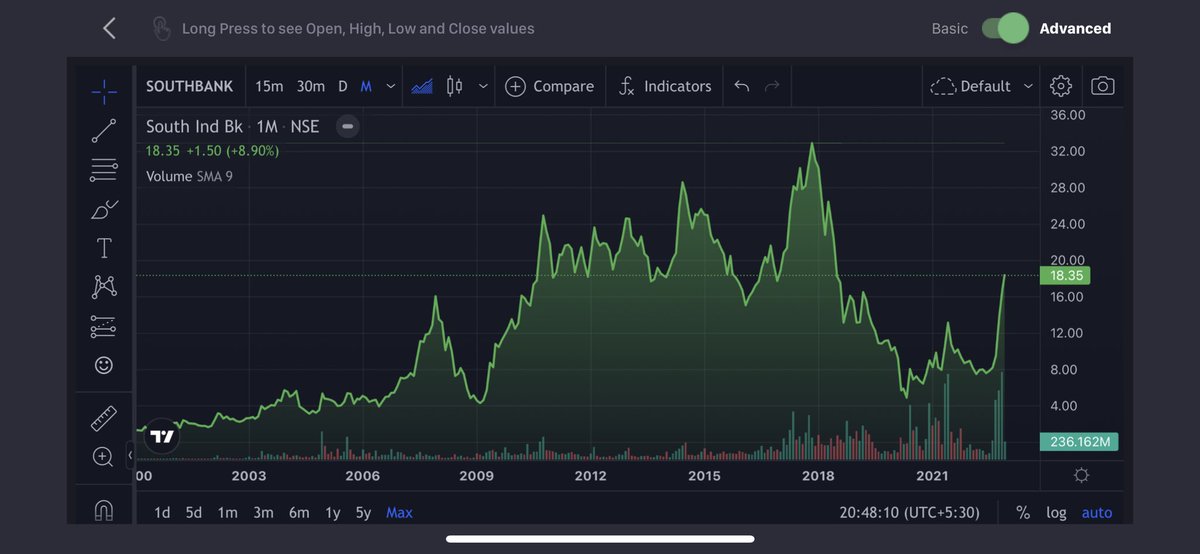Select the area chart style icon
Viewport: 1200px width, 554px height.
[422, 86]
